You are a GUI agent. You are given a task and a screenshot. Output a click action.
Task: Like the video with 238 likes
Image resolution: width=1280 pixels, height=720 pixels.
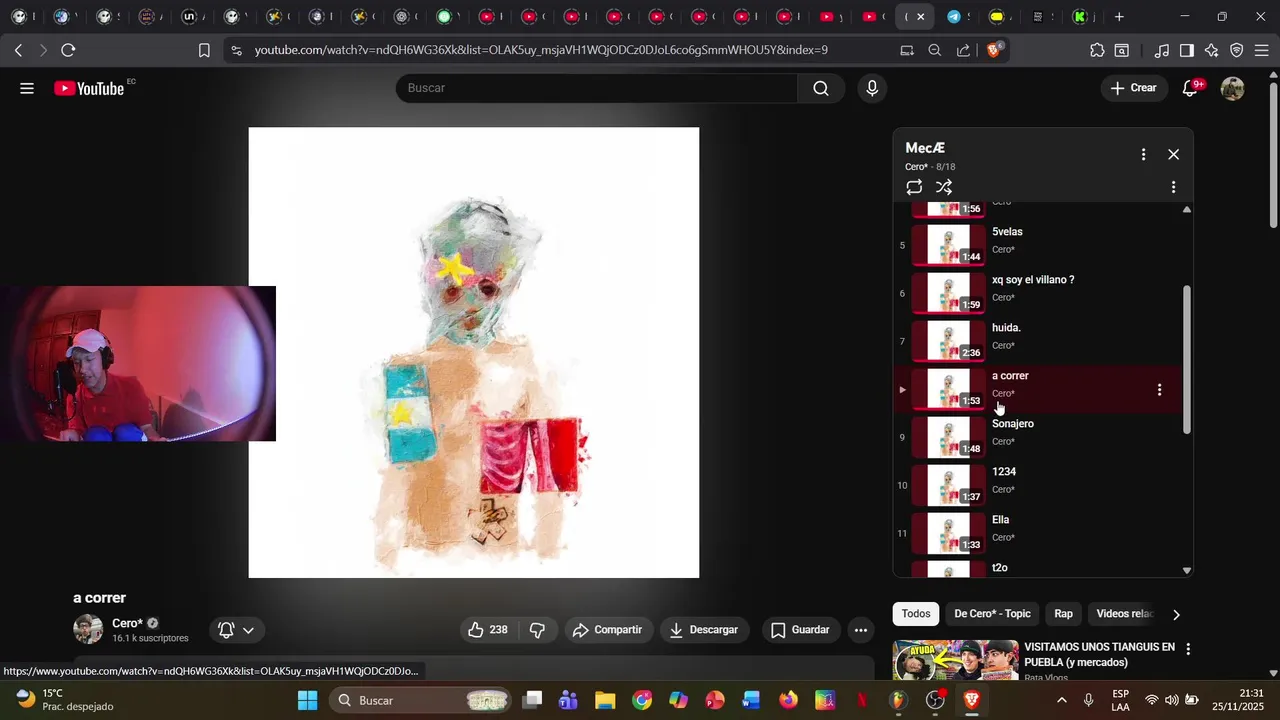click(488, 630)
